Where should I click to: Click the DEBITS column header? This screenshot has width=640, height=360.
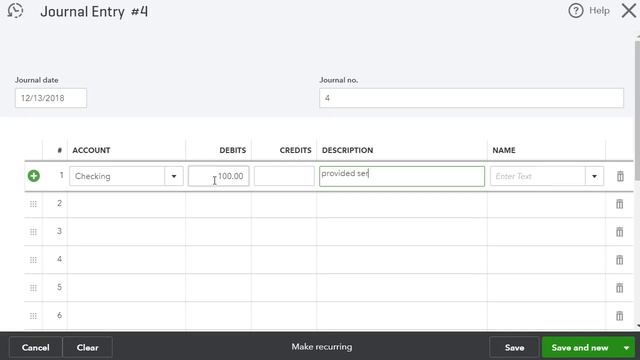[x=233, y=150]
